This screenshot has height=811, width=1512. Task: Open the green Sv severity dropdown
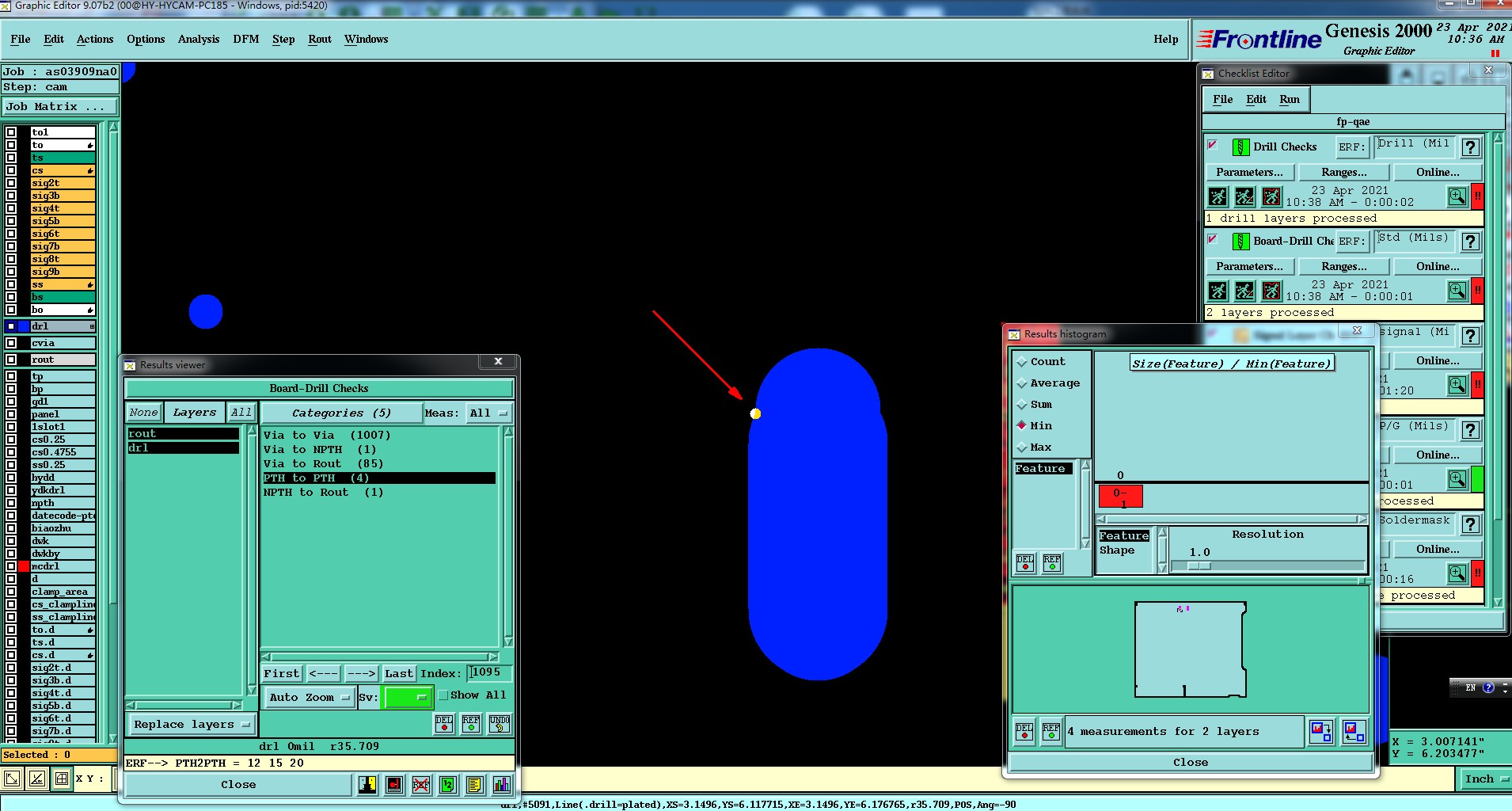click(x=407, y=697)
